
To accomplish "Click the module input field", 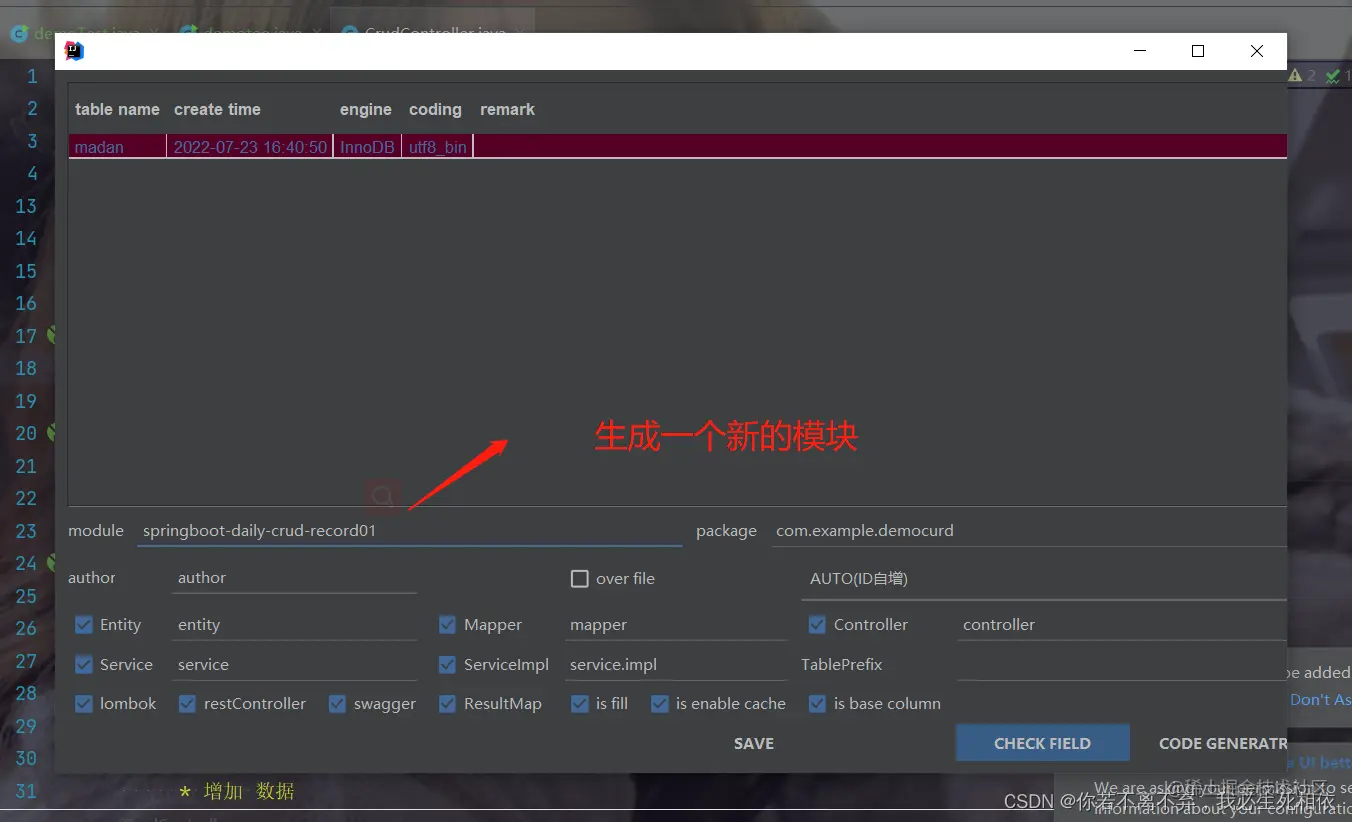I will coord(400,530).
